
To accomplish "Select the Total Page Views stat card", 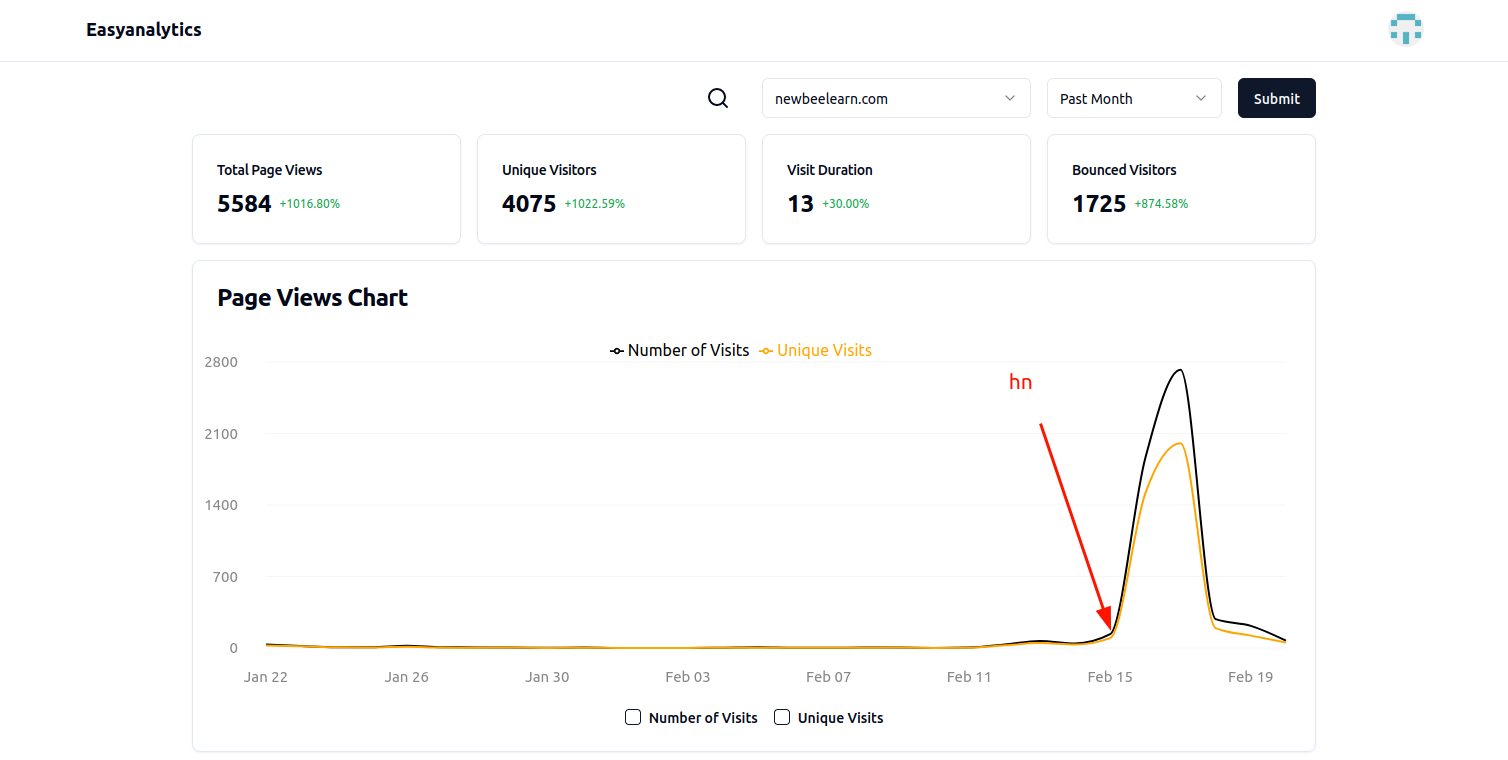I will coord(326,189).
